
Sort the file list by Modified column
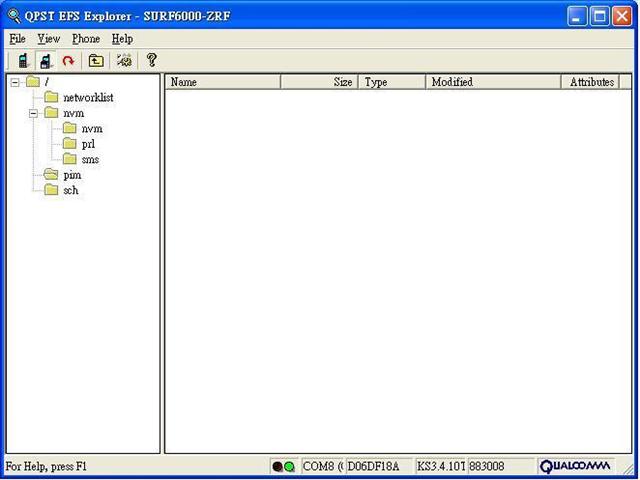coord(493,82)
